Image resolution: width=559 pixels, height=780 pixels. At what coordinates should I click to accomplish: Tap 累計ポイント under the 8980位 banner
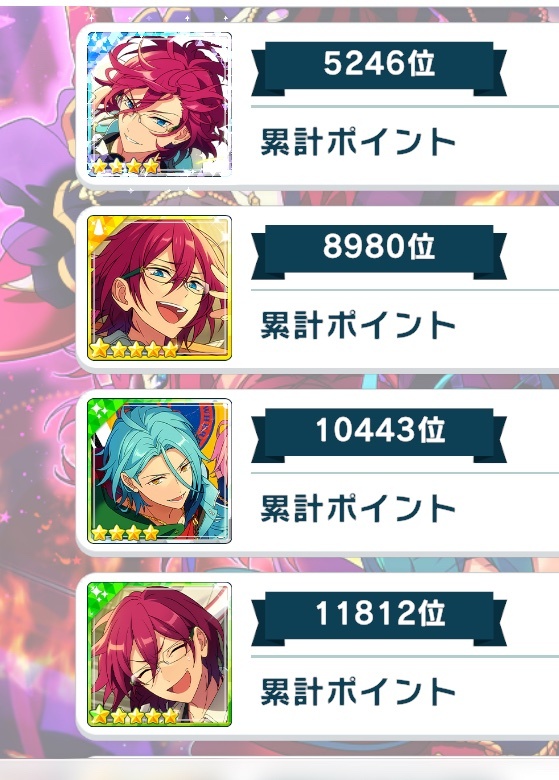tap(358, 325)
